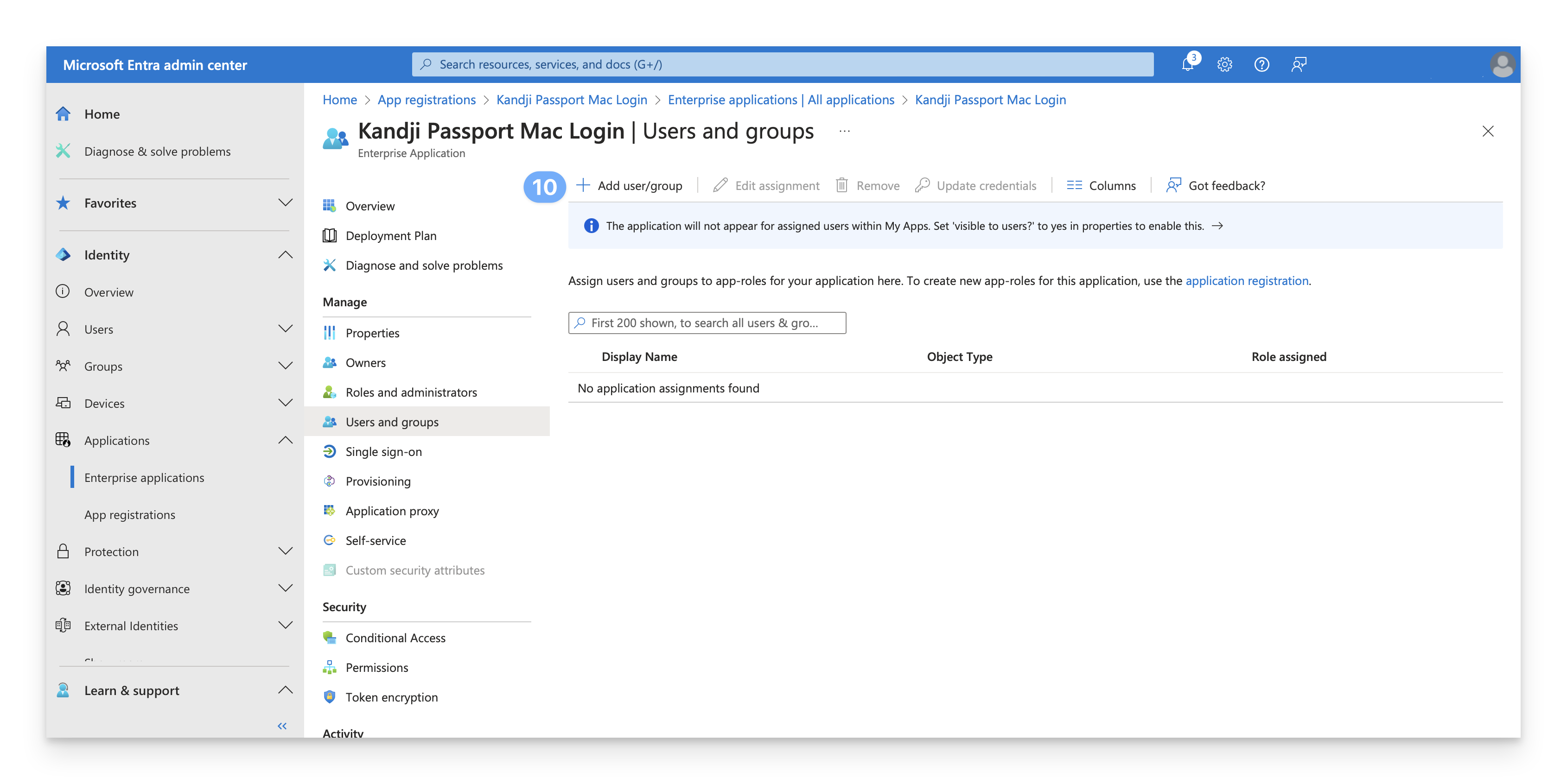Image resolution: width=1567 pixels, height=784 pixels.
Task: Click the users and groups search field
Action: click(x=707, y=322)
